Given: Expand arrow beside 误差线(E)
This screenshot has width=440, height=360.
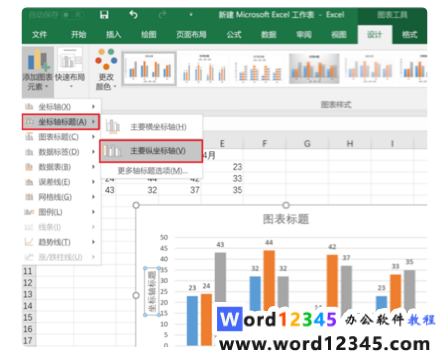Looking at the screenshot, I should [93, 182].
